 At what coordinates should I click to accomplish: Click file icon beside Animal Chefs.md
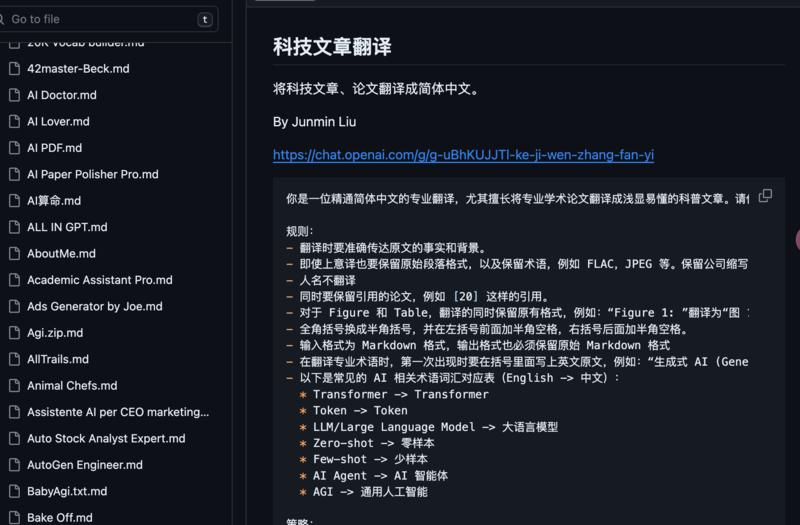click(x=14, y=386)
